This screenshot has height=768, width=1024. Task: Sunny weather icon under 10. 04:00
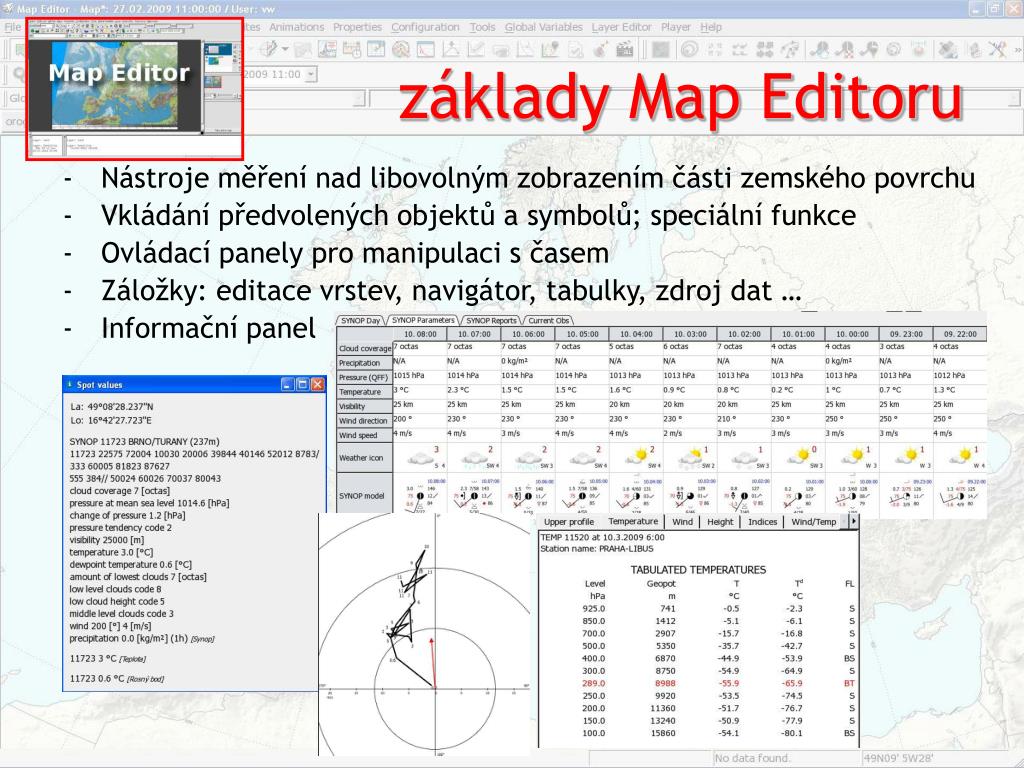point(636,458)
